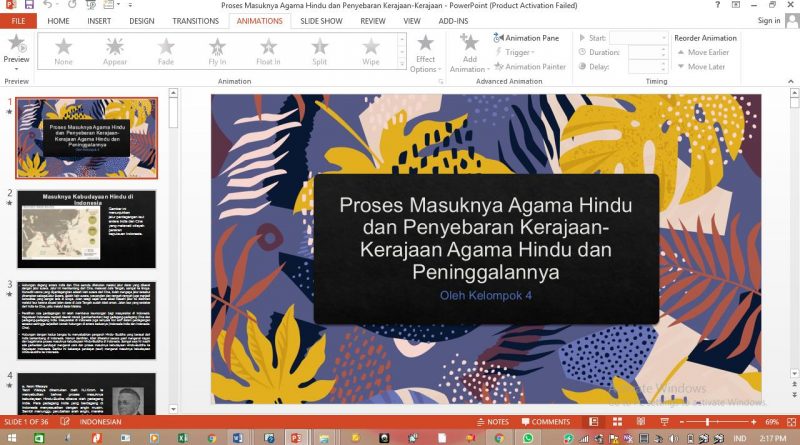
Task: Switch to the INSERT tab
Action: (x=99, y=21)
